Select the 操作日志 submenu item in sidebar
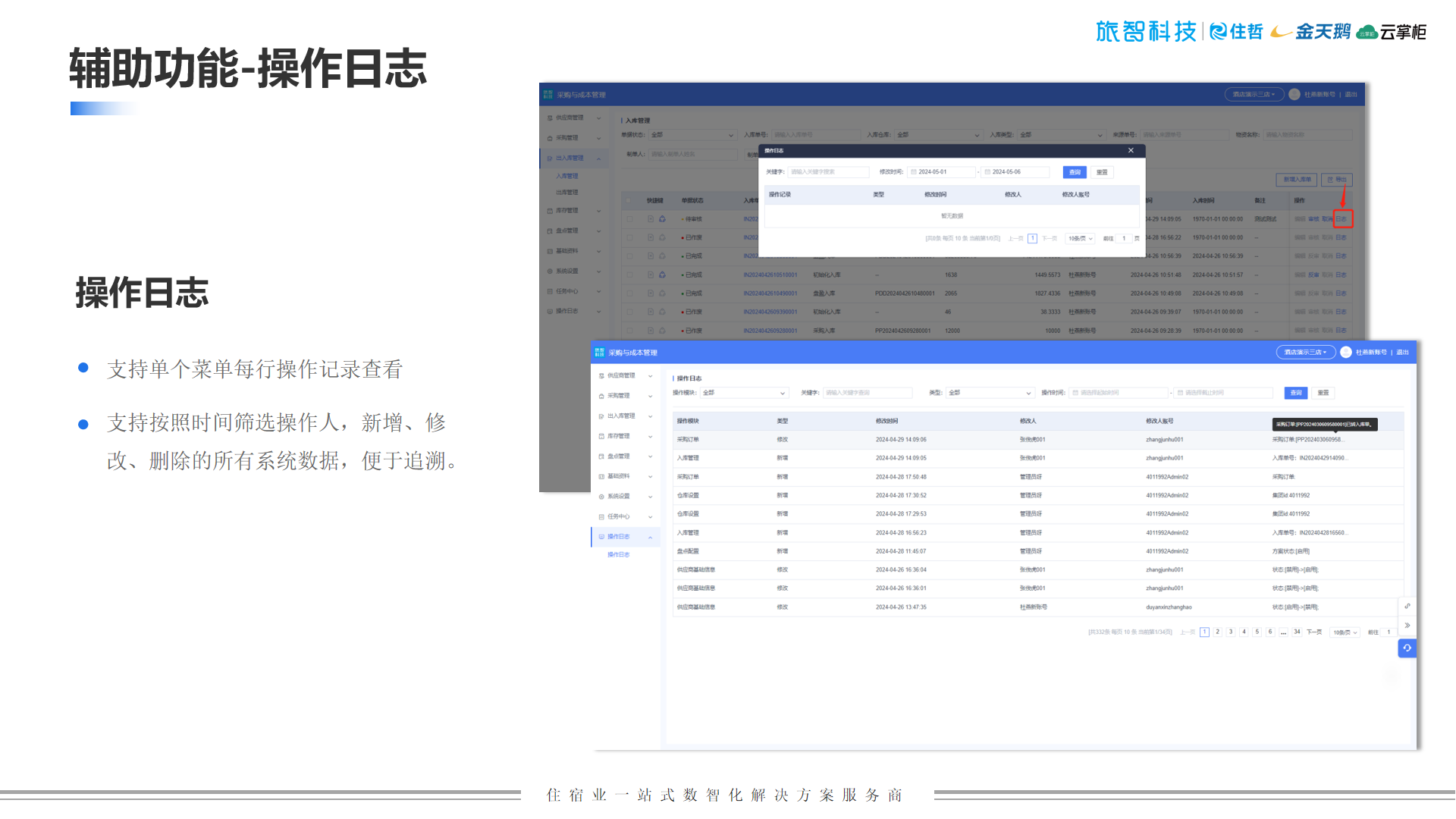 point(618,554)
